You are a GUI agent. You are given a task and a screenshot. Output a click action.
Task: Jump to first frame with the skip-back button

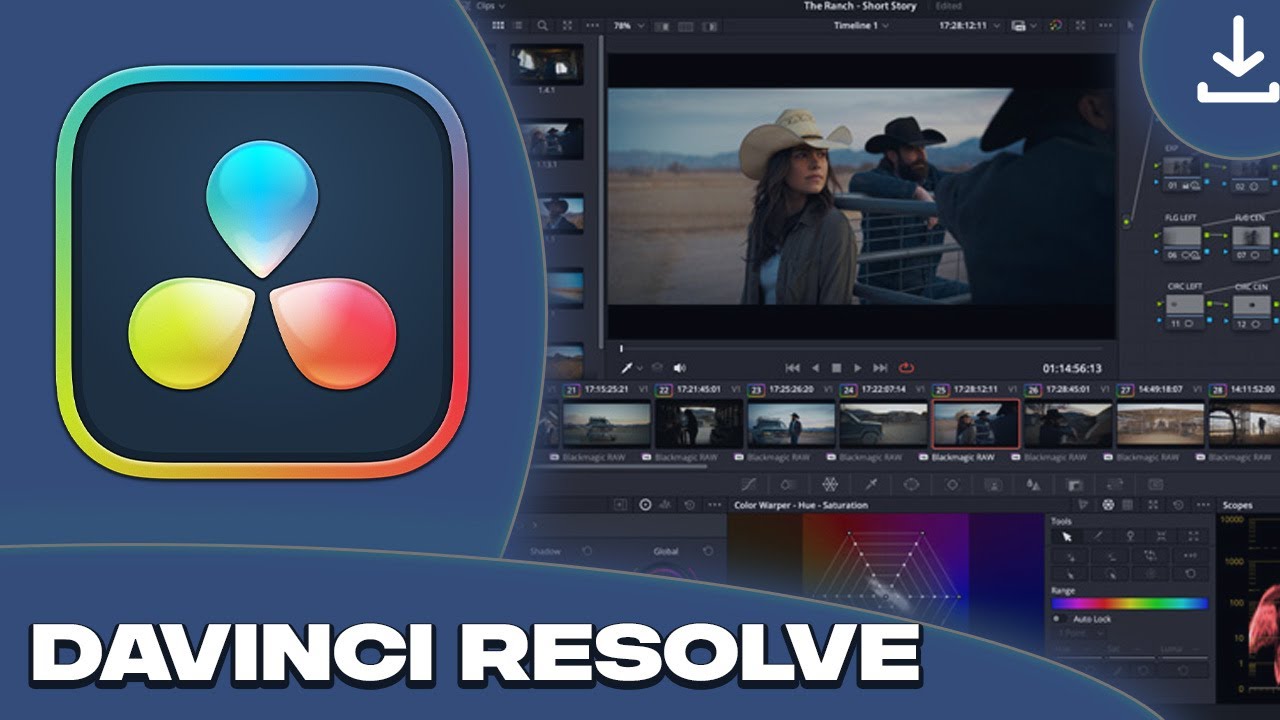click(793, 368)
